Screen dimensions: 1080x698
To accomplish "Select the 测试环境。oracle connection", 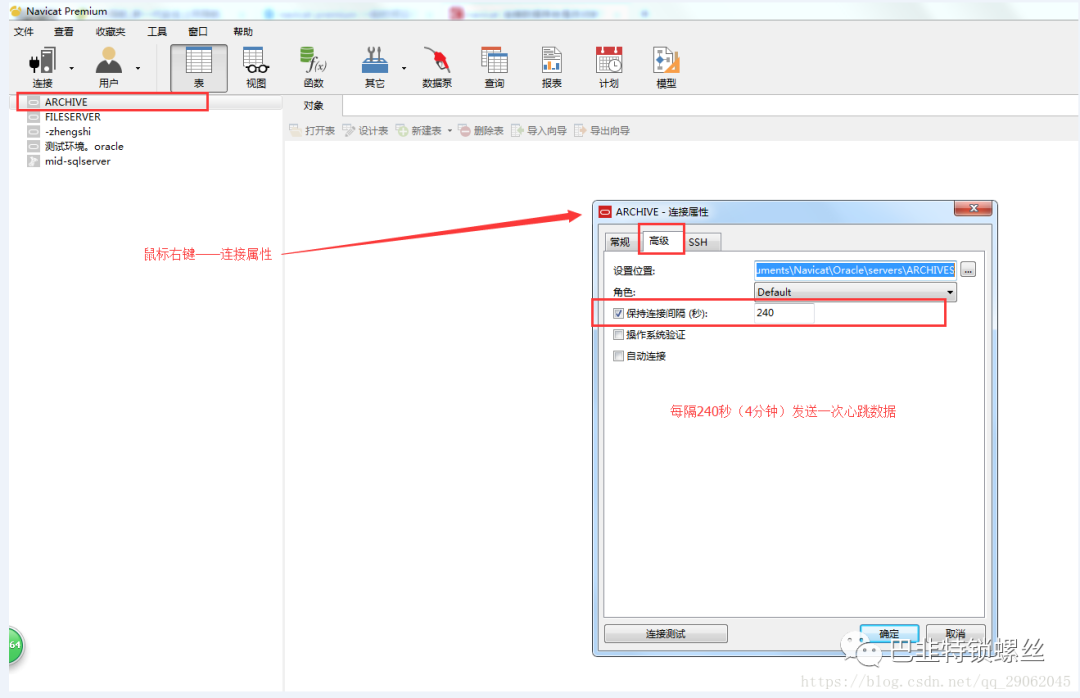I will pos(84,147).
